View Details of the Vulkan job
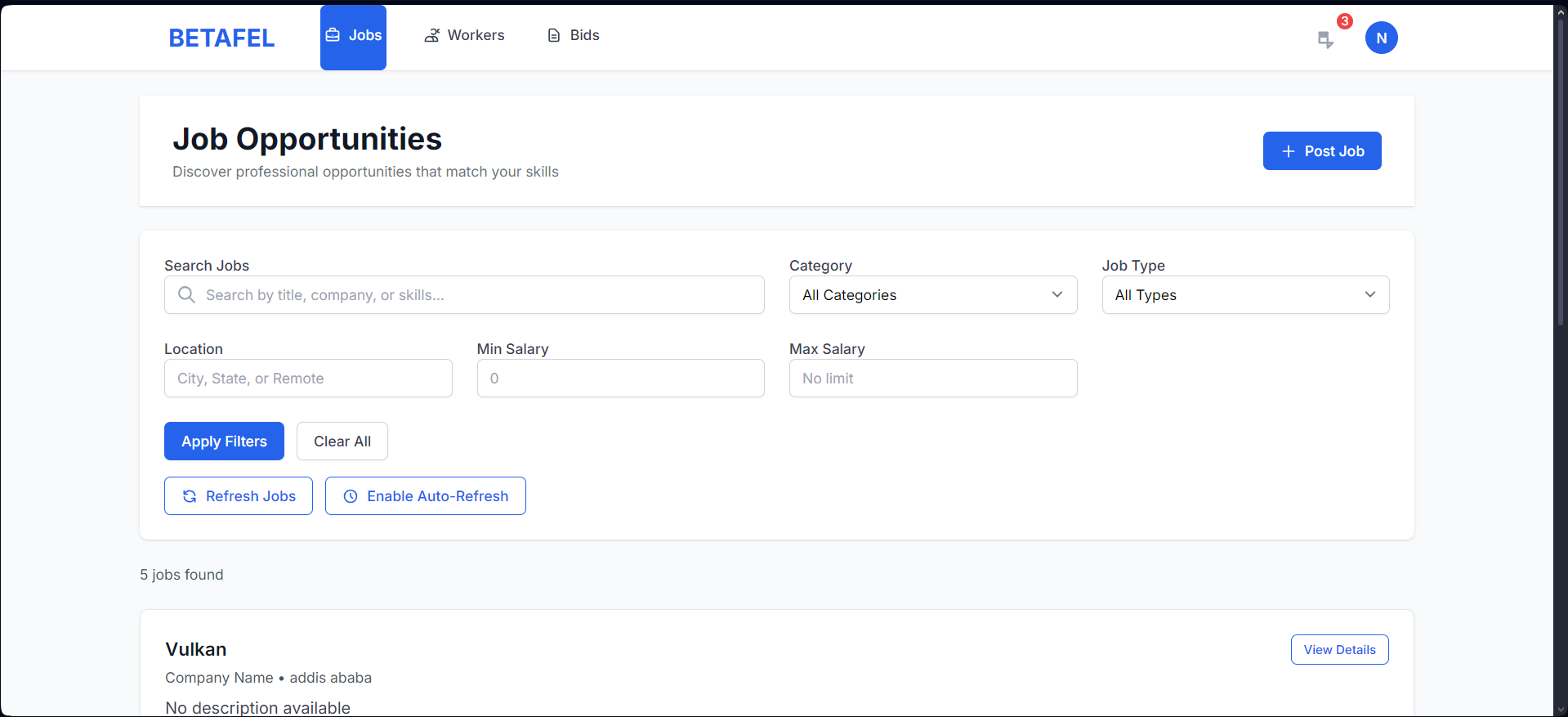Screen dimensions: 1568x717 [1339, 649]
